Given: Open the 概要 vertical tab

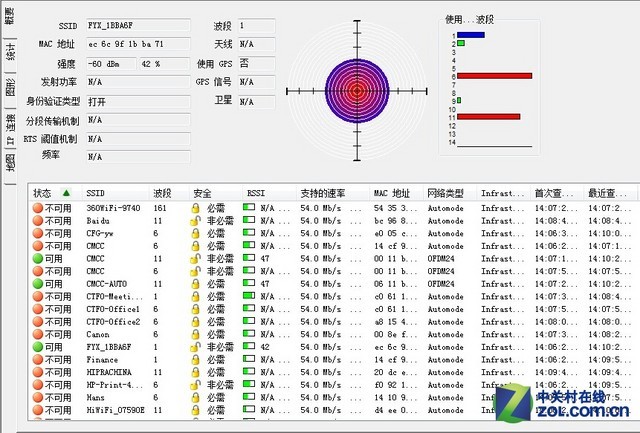Looking at the screenshot, I should (9, 17).
